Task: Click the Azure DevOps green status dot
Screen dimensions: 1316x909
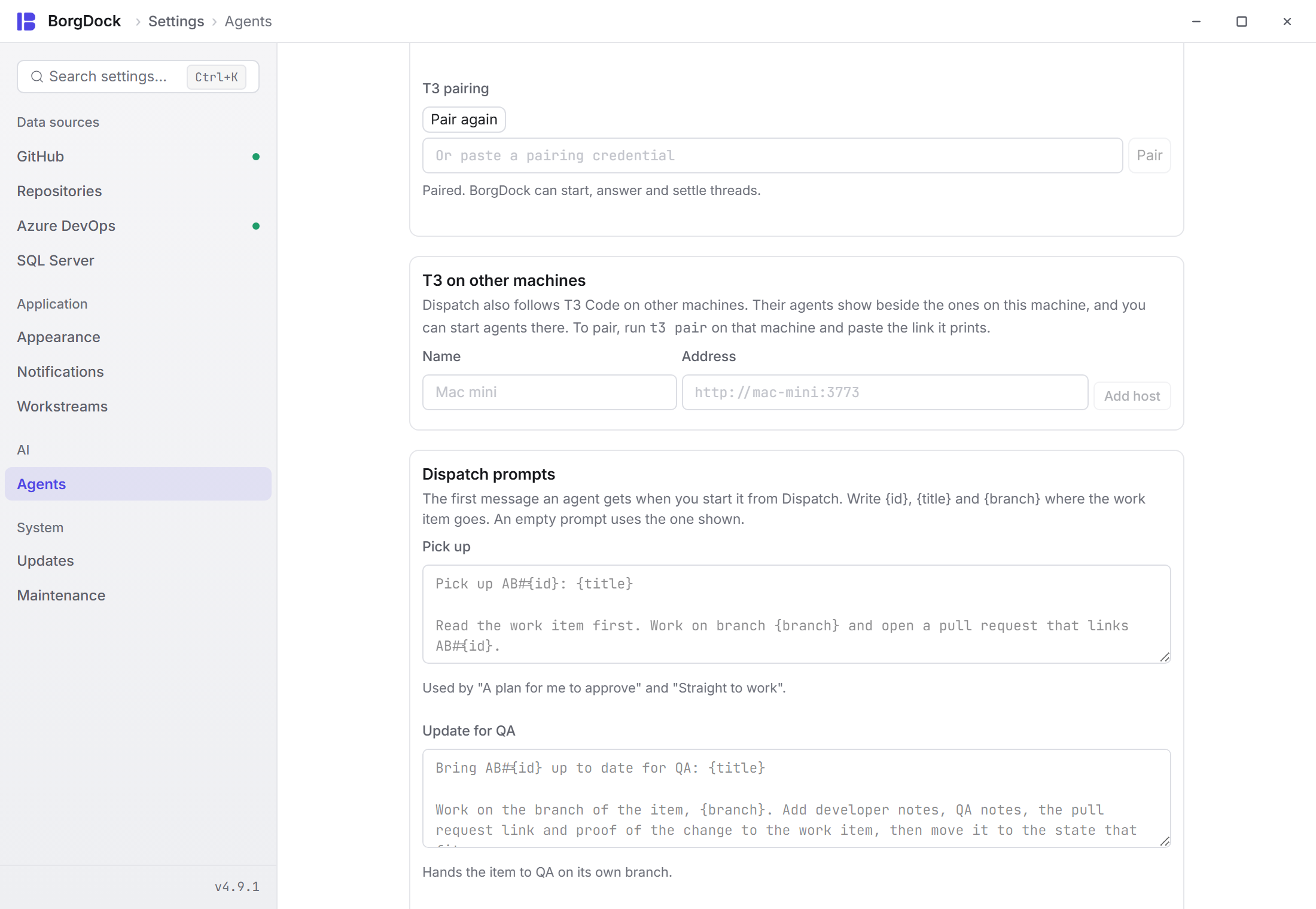Action: coord(256,226)
